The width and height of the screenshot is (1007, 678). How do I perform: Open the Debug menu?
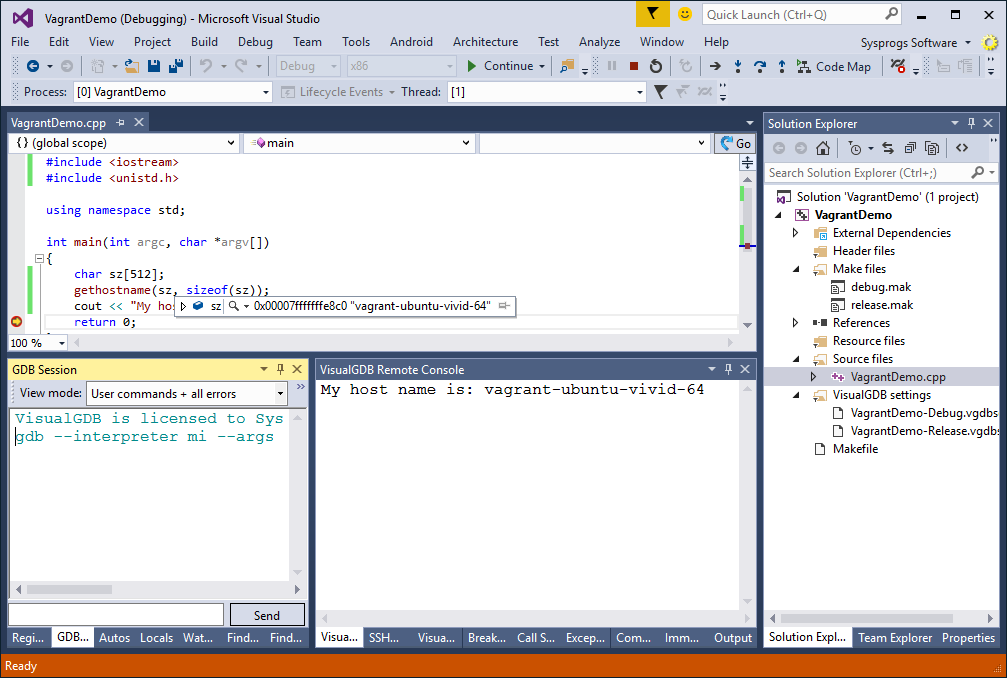(255, 42)
